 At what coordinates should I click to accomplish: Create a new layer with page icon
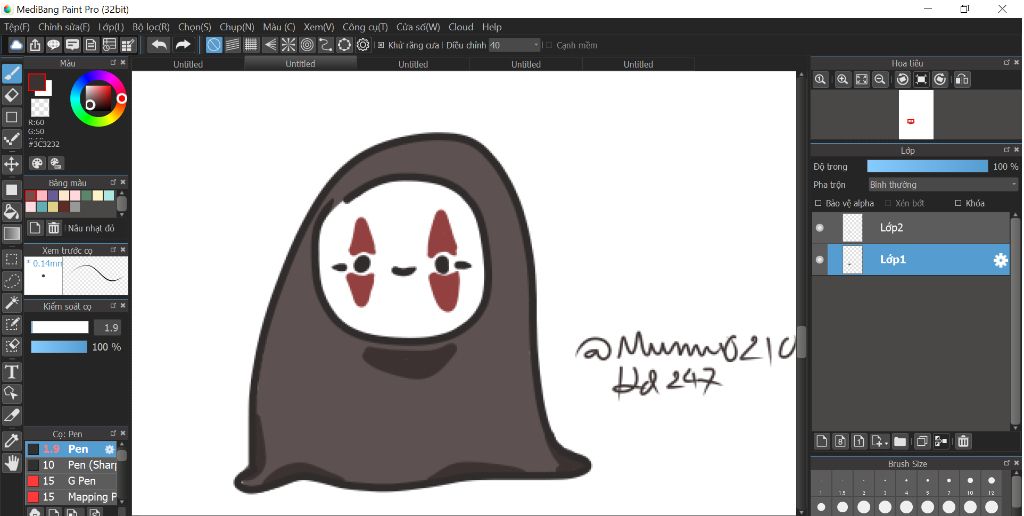click(822, 442)
